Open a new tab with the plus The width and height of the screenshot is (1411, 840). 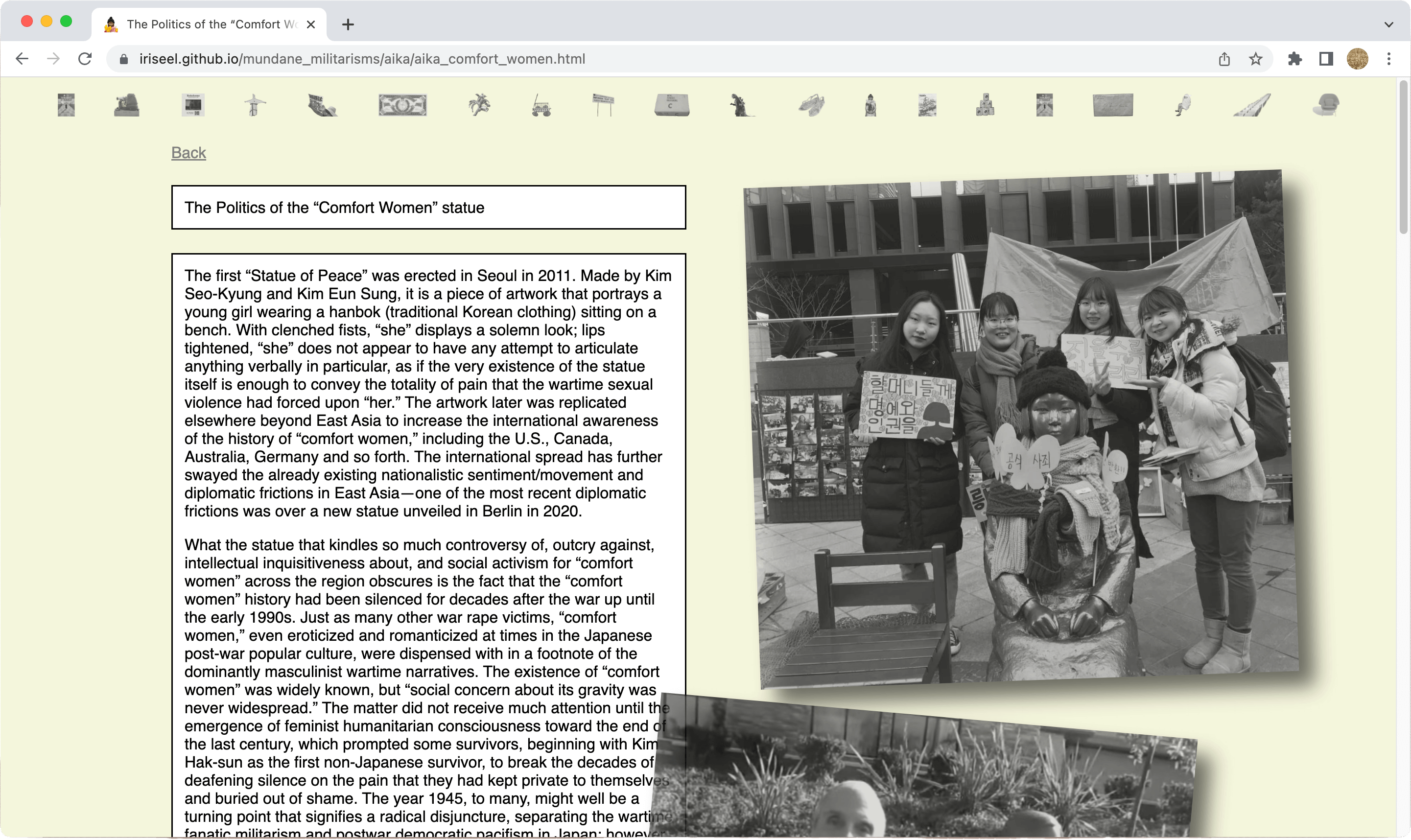coord(348,24)
